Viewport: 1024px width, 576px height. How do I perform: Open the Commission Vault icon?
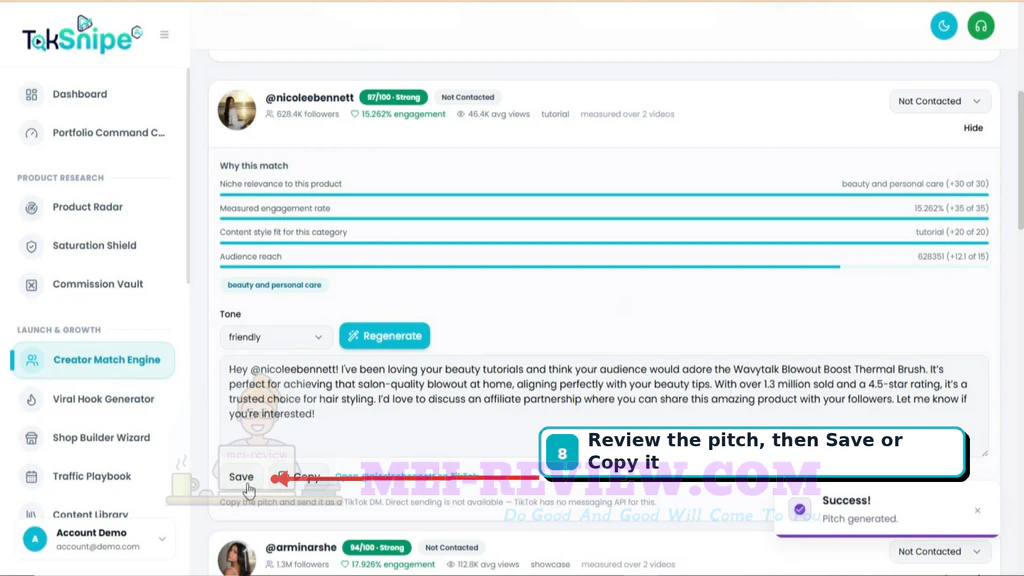31,285
